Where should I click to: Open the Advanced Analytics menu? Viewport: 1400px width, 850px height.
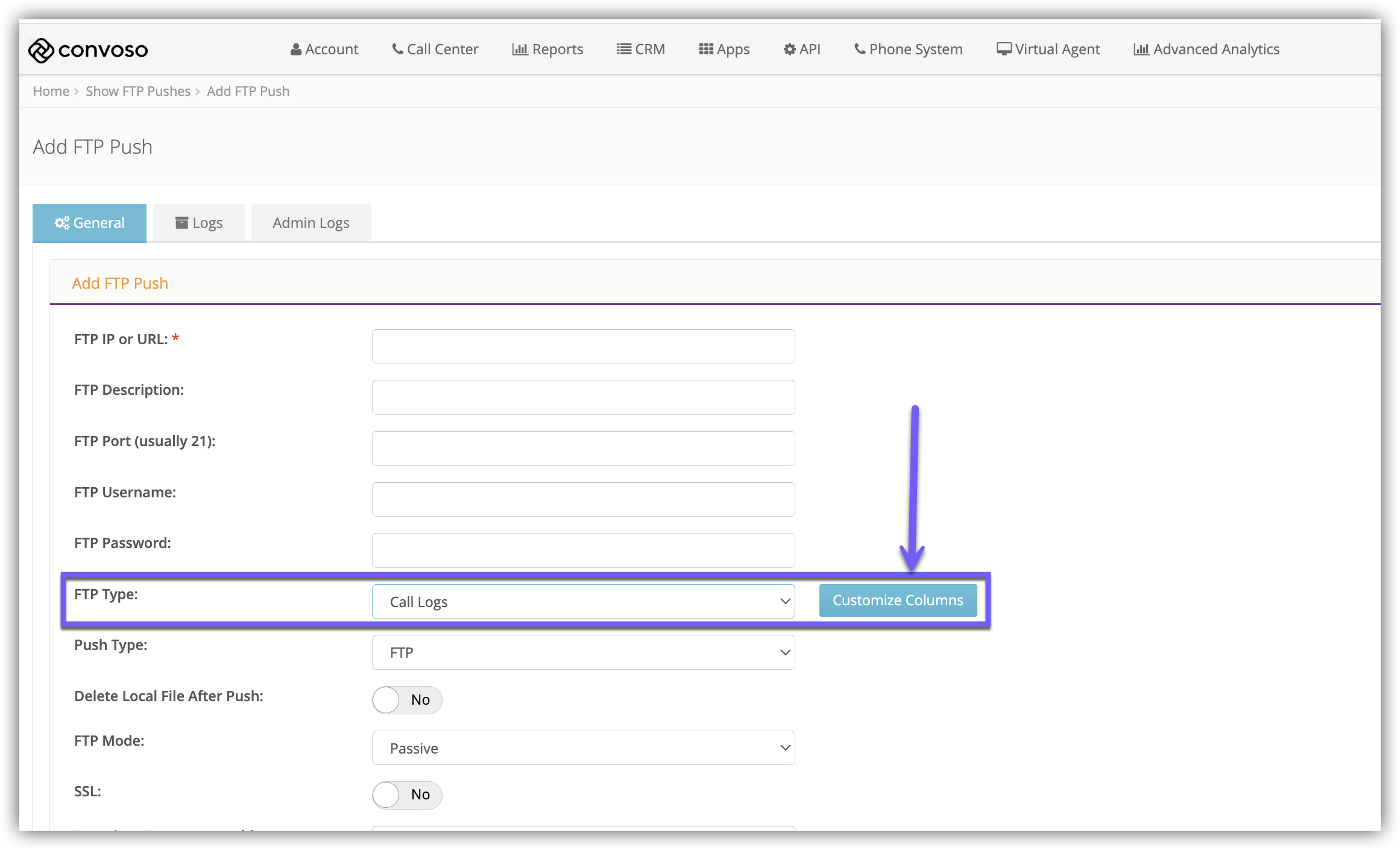pos(1206,49)
